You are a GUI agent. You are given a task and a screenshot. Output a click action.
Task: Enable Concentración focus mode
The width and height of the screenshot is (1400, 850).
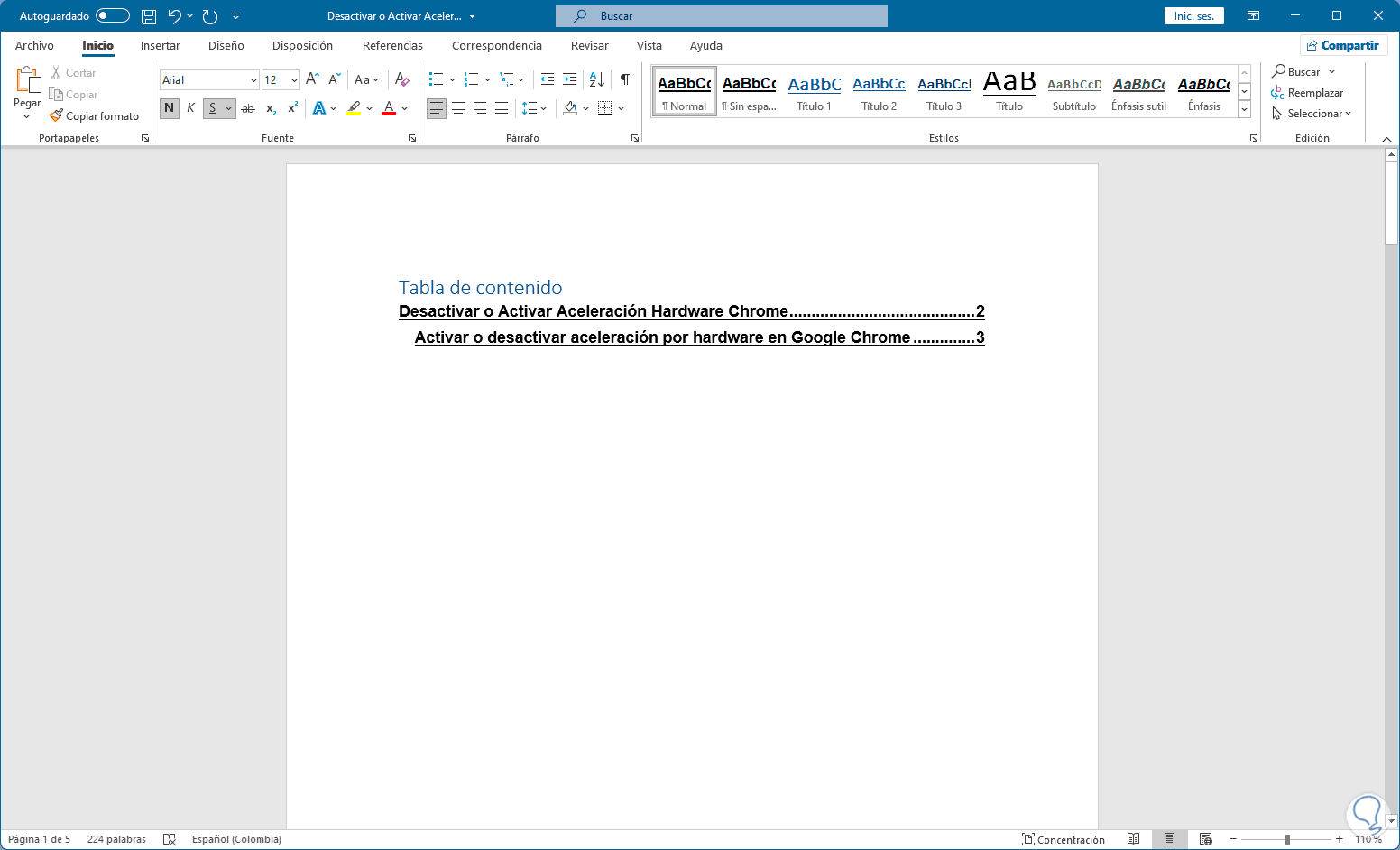1064,839
